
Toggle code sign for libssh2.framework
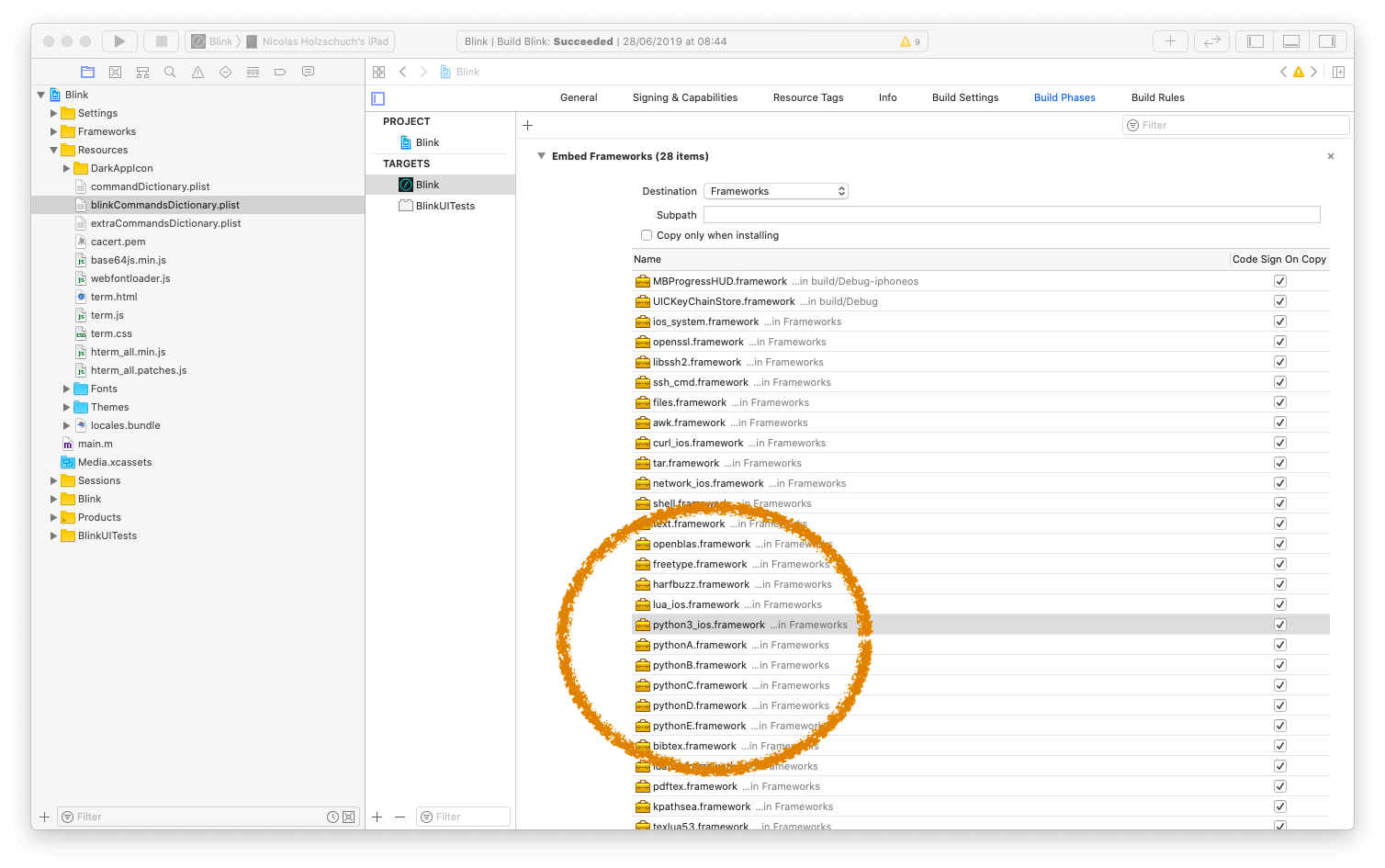point(1279,362)
